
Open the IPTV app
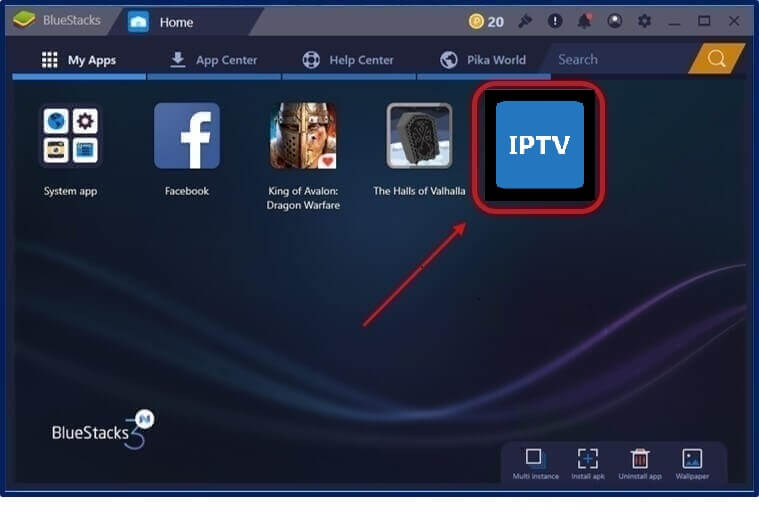[x=539, y=145]
